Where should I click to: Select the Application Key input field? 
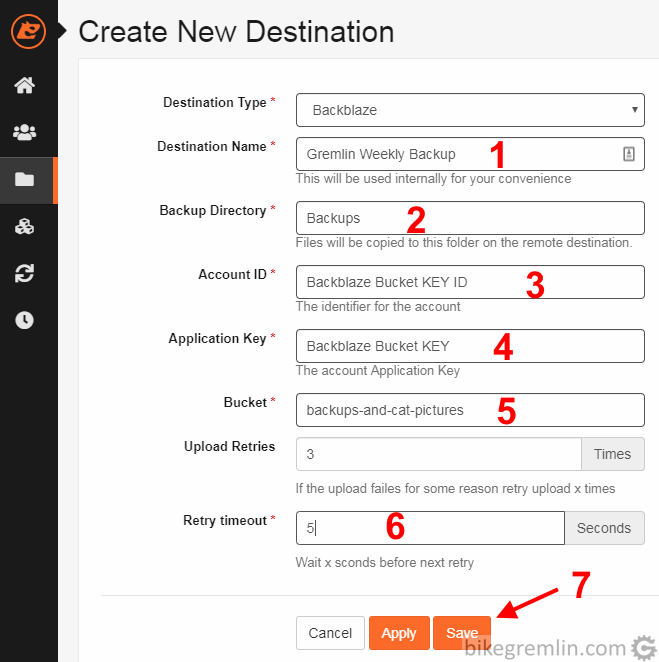470,346
